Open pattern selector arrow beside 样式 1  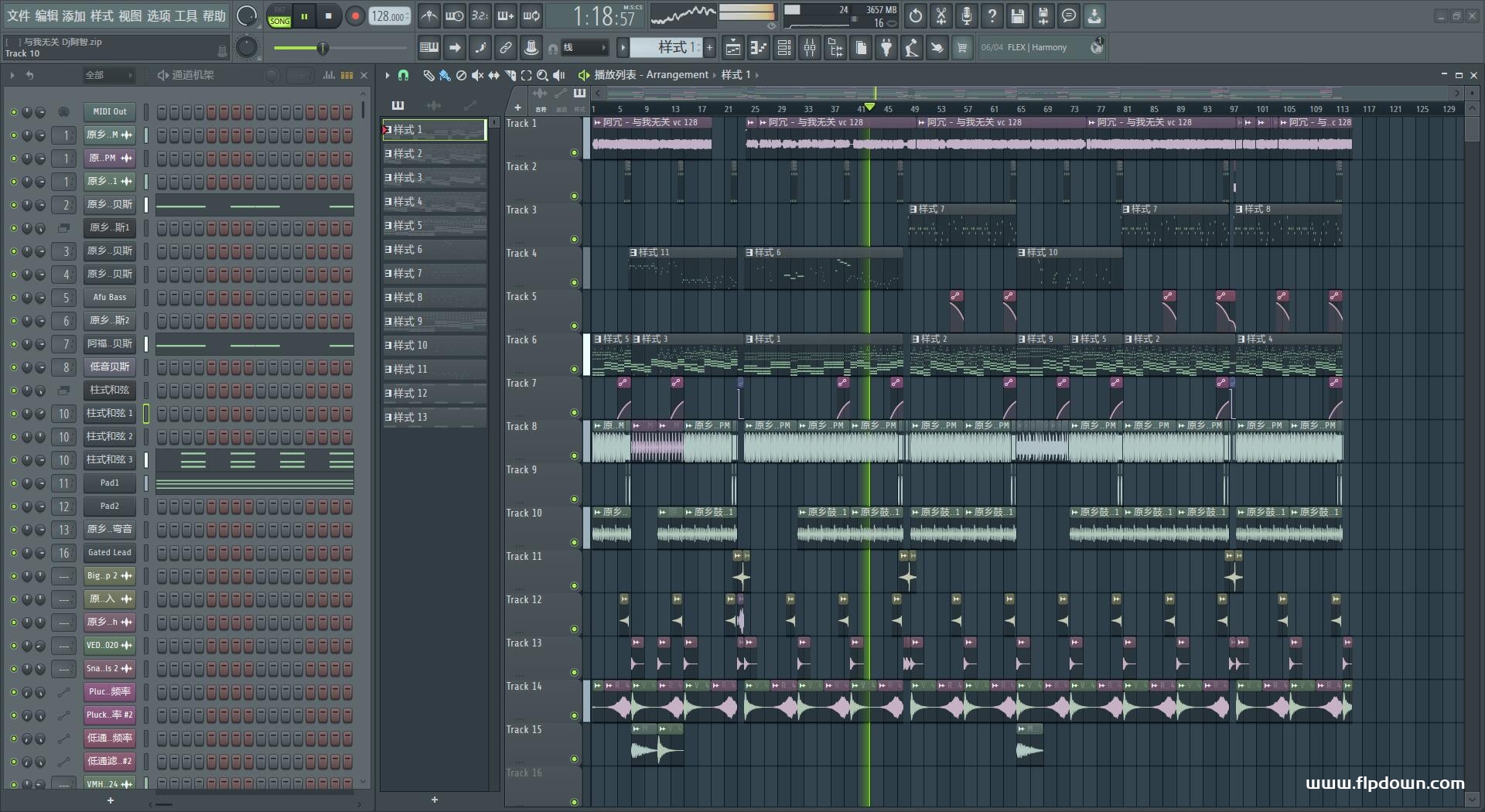point(623,48)
